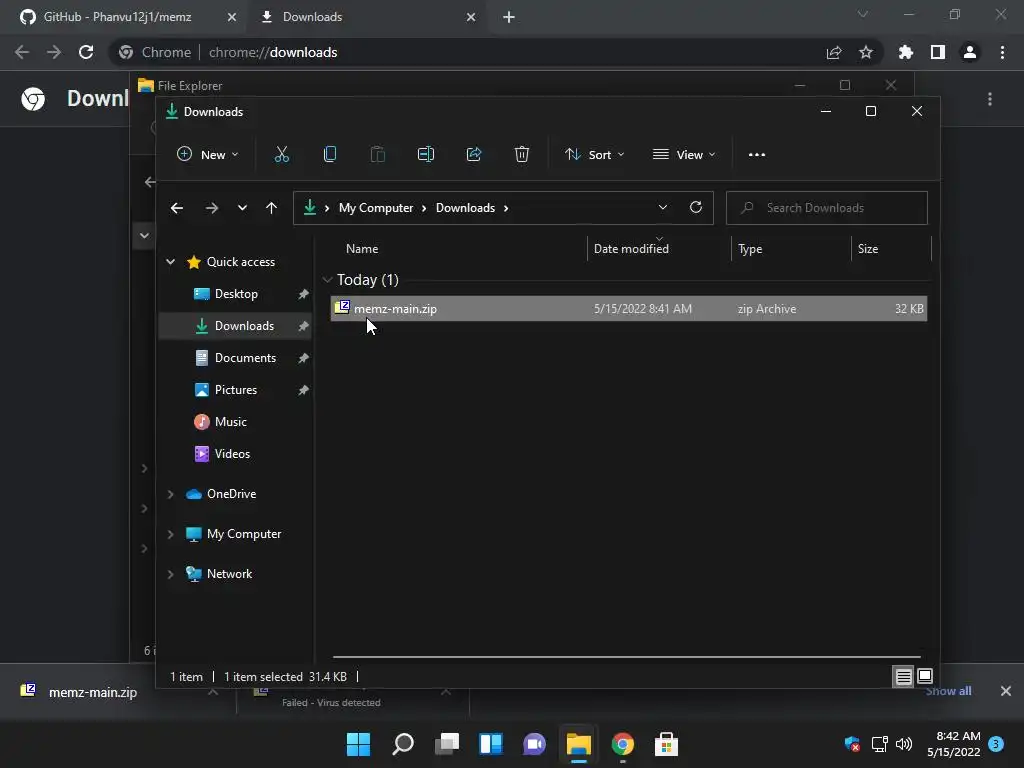Expand the OneDrive tree node
Image resolution: width=1024 pixels, height=768 pixels.
[x=170, y=494]
